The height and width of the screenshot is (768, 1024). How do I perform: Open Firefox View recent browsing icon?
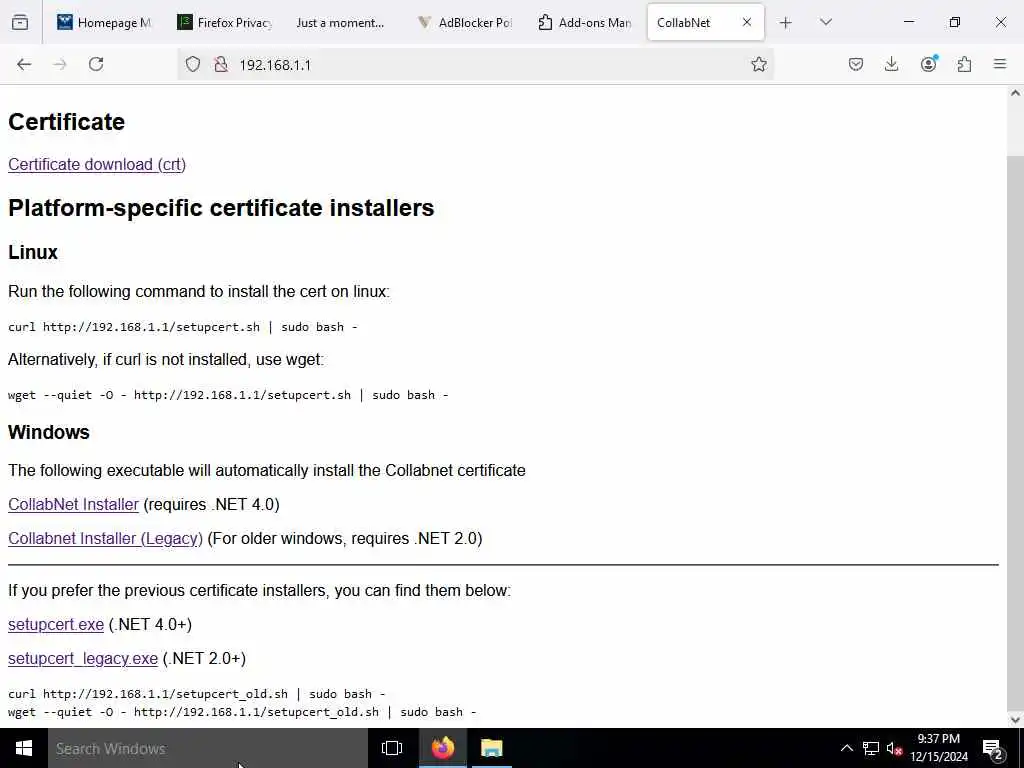click(20, 22)
